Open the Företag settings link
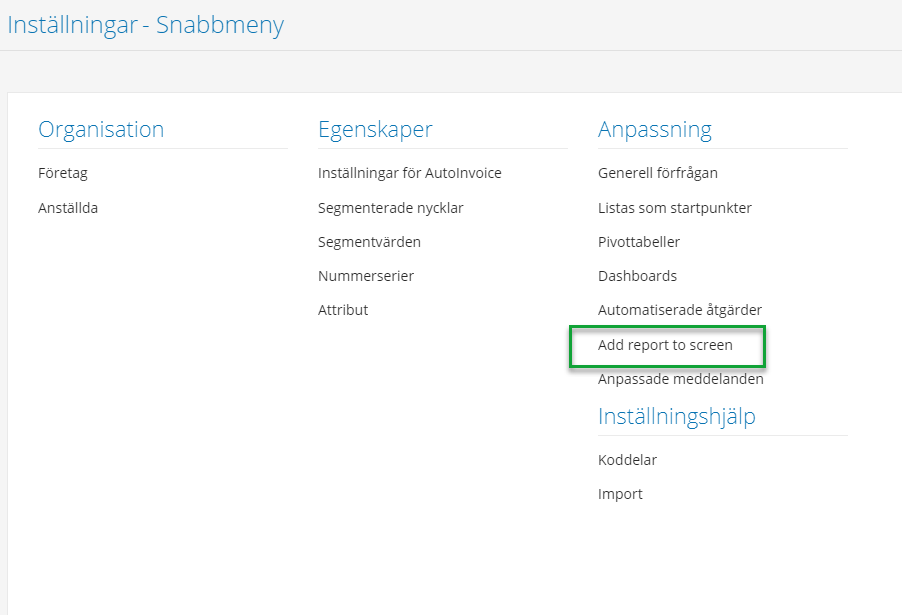 click(x=63, y=173)
